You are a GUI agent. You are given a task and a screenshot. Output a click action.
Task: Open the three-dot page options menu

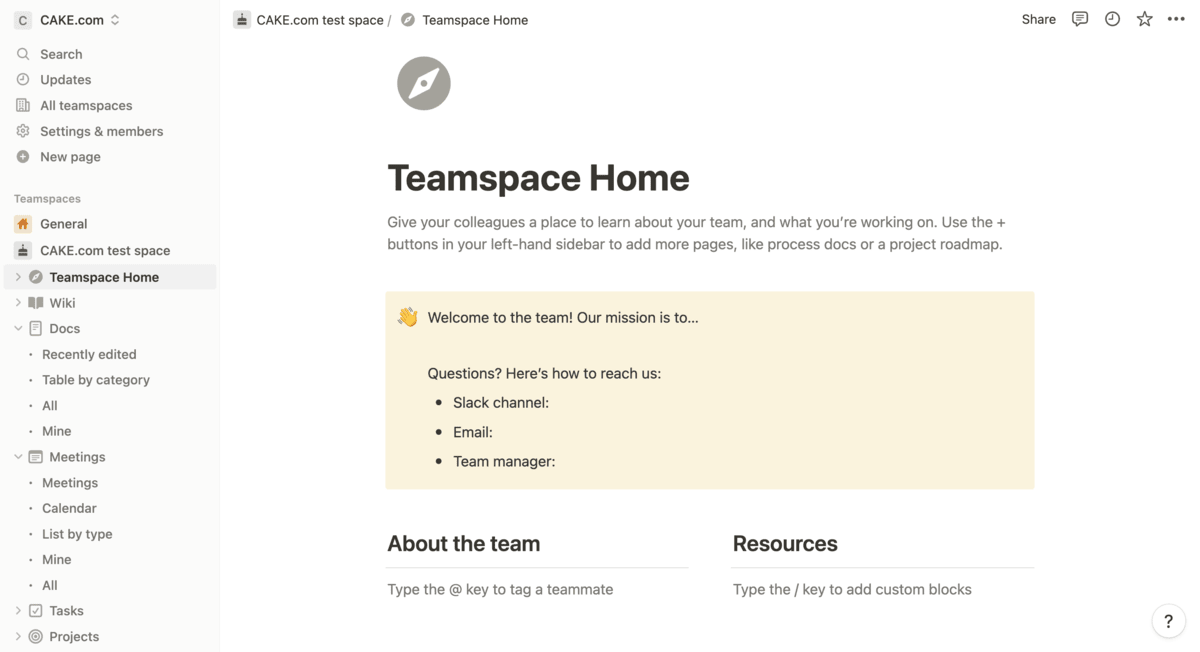(x=1176, y=19)
